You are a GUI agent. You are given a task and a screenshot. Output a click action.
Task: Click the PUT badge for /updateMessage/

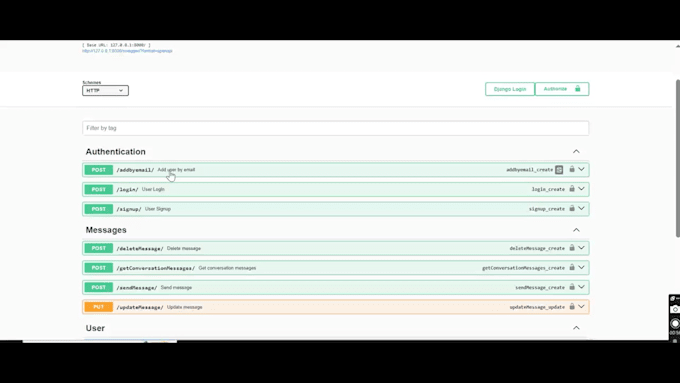(98, 307)
